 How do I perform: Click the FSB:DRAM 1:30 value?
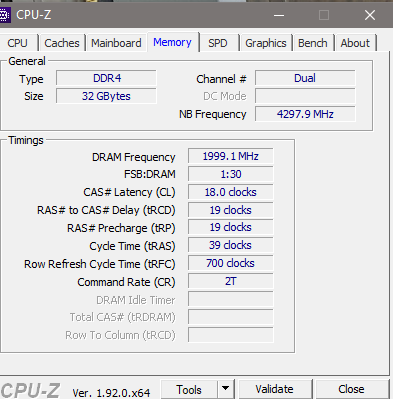pos(231,174)
